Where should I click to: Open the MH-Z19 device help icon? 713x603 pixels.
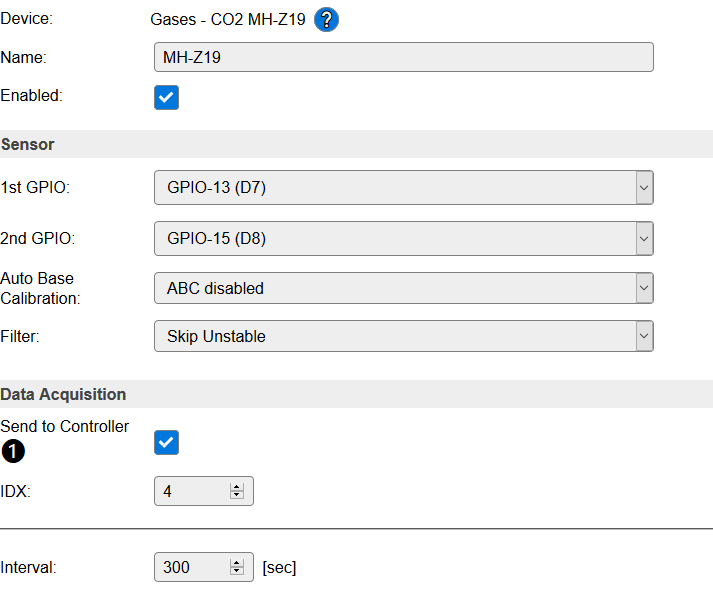pyautogui.click(x=326, y=19)
